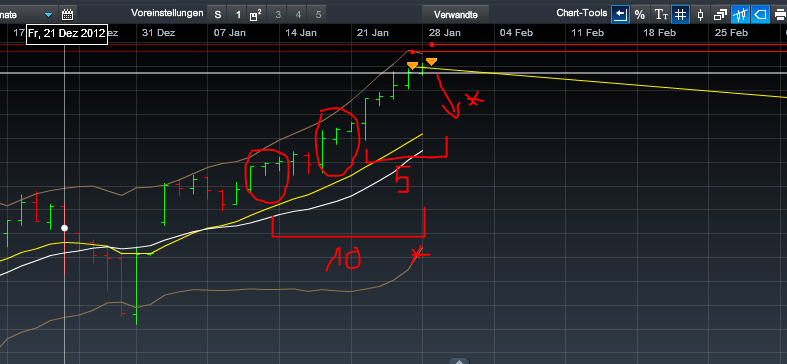Click the Voreinstellungen label
This screenshot has height=364, width=787.
(x=168, y=13)
